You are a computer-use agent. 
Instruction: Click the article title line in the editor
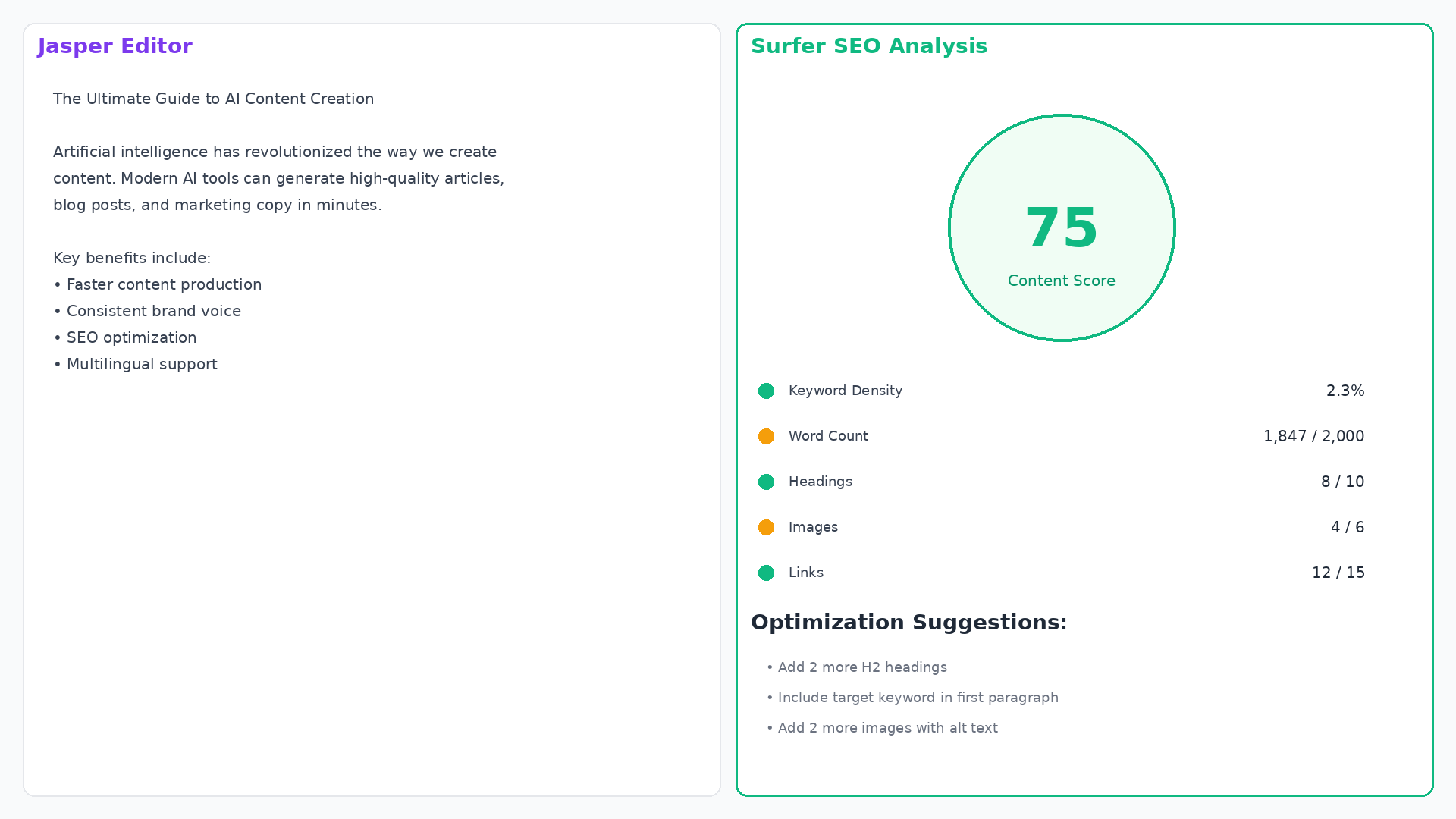(x=213, y=99)
